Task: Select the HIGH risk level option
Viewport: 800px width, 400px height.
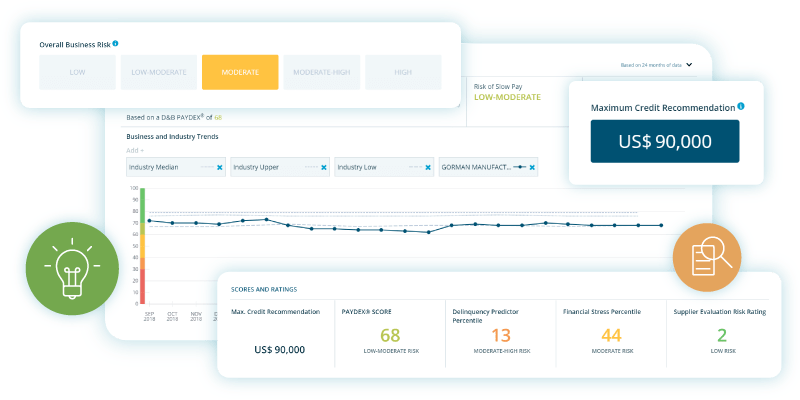Action: 403,72
